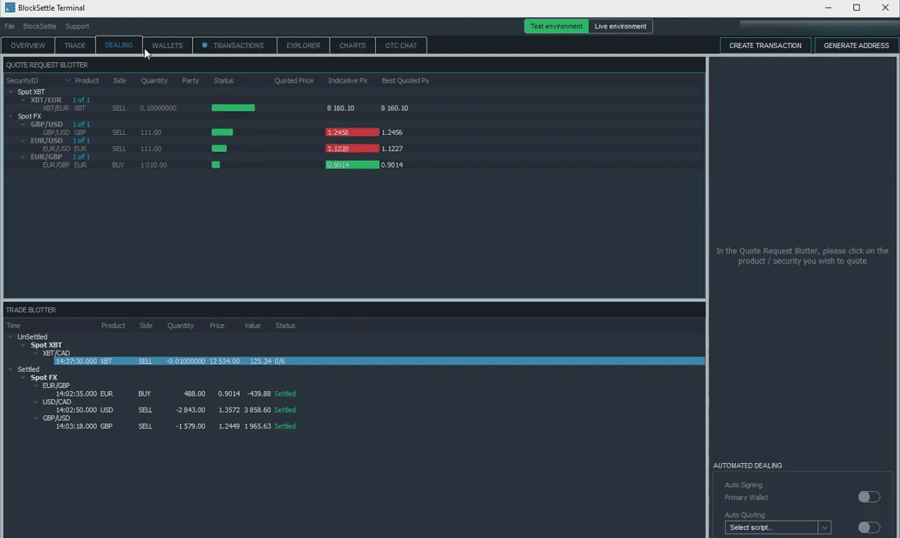The width and height of the screenshot is (900, 538).
Task: Toggle Auto Signing Primary Wallet switch
Action: [868, 497]
